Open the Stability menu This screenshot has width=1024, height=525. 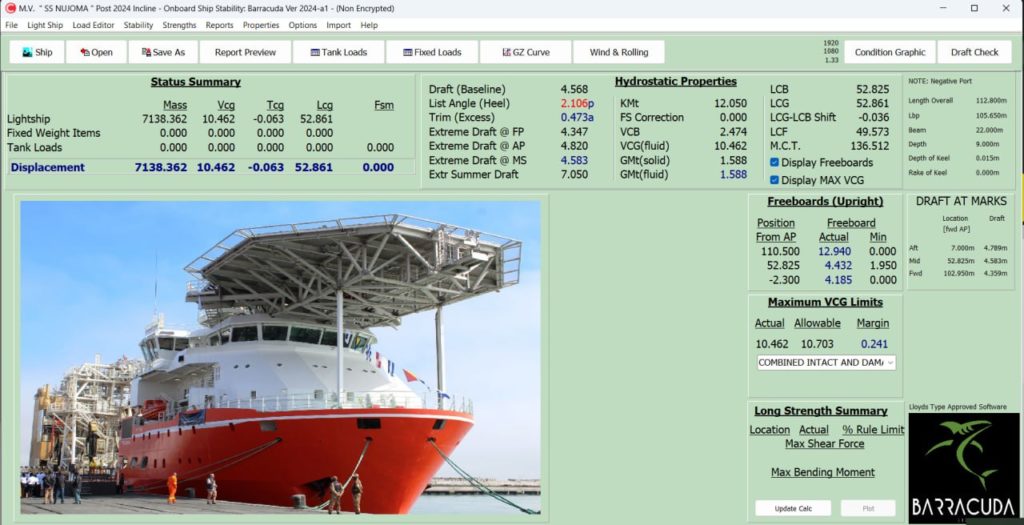coord(138,25)
